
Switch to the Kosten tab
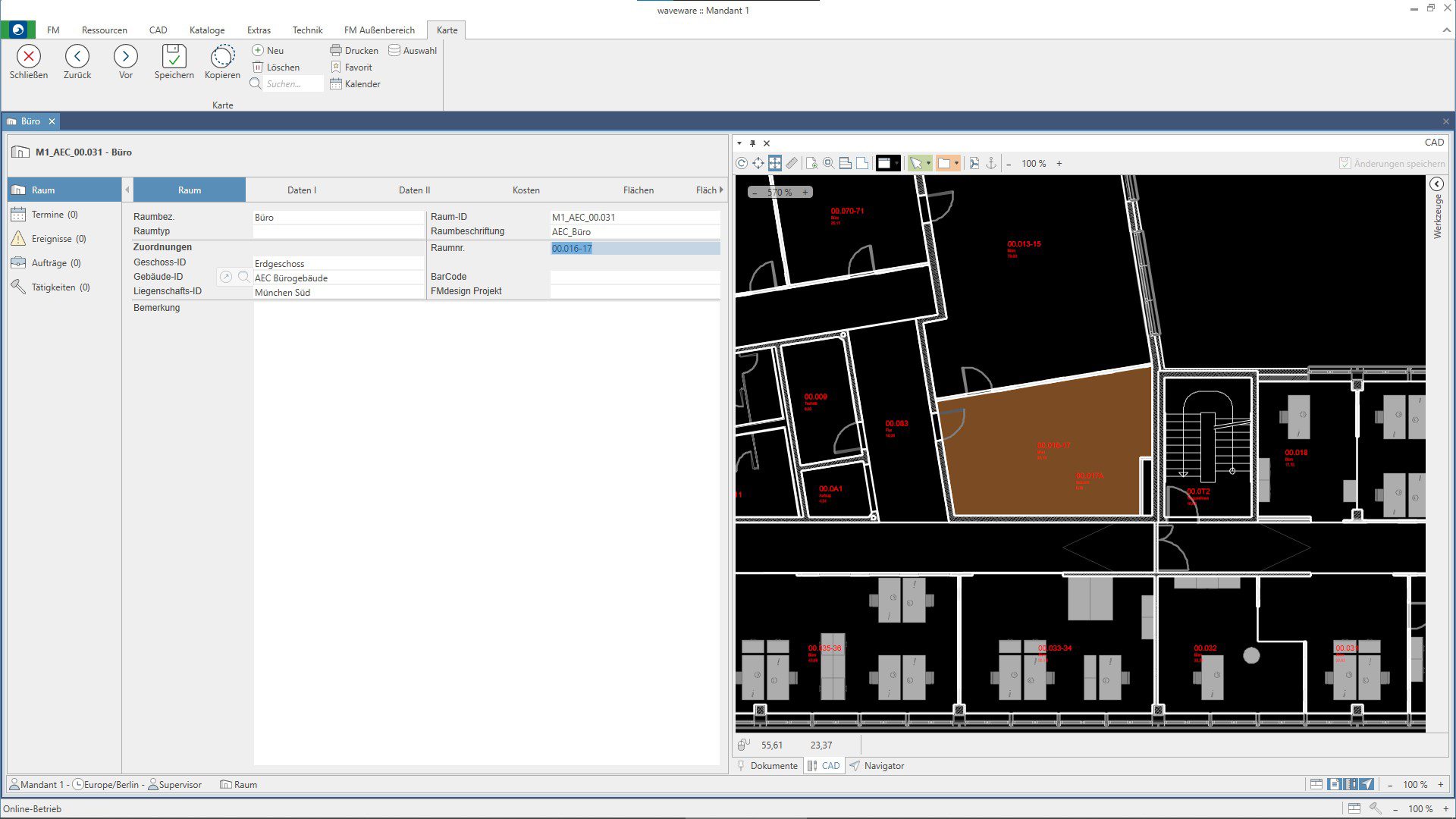coord(526,190)
